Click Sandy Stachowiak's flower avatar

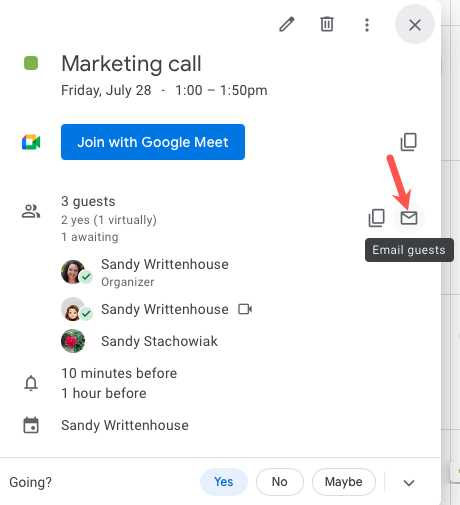73,341
